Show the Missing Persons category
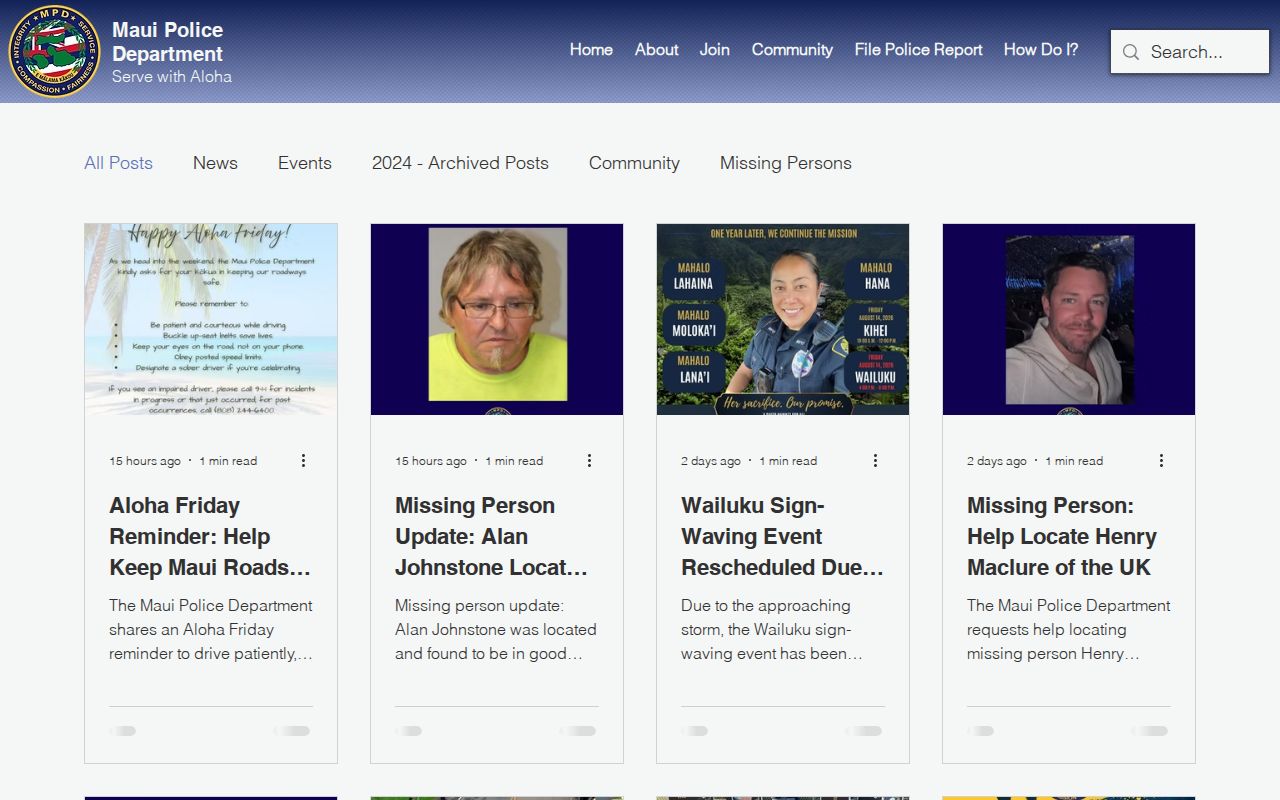 (786, 163)
